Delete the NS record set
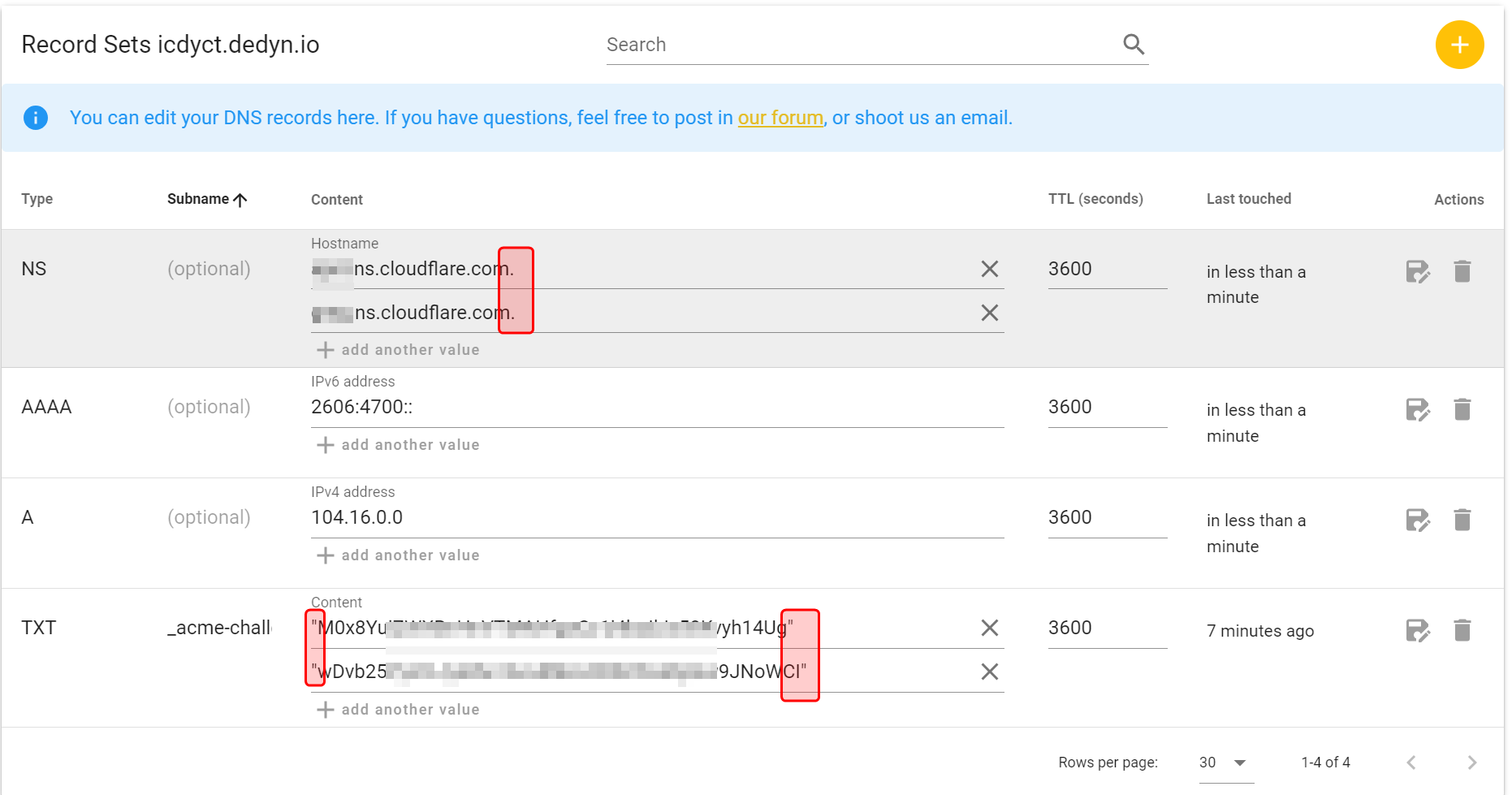 [x=1462, y=271]
